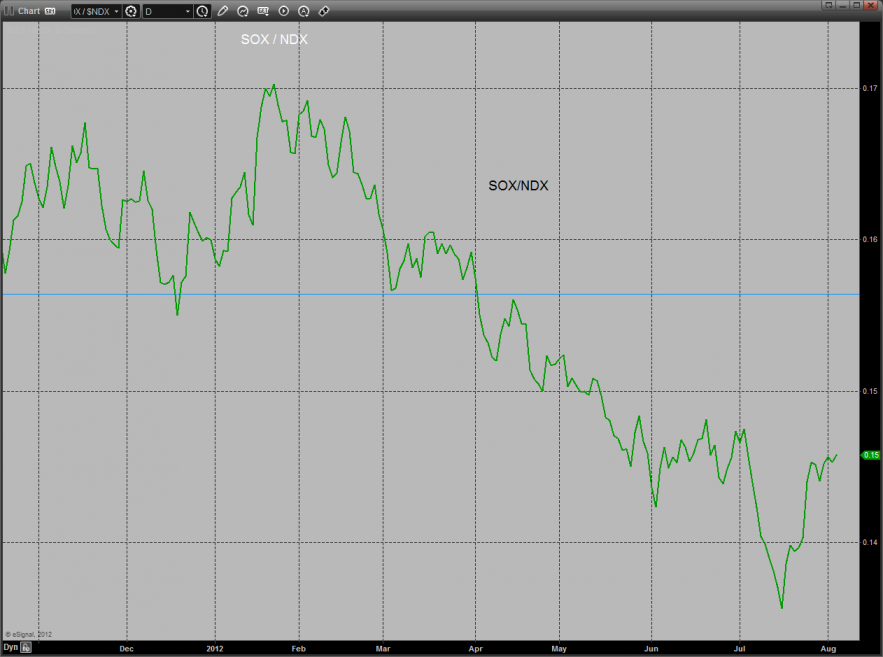This screenshot has width=883, height=657.
Task: Toggle the formula icon next to Dyn
Action: [x=26, y=648]
